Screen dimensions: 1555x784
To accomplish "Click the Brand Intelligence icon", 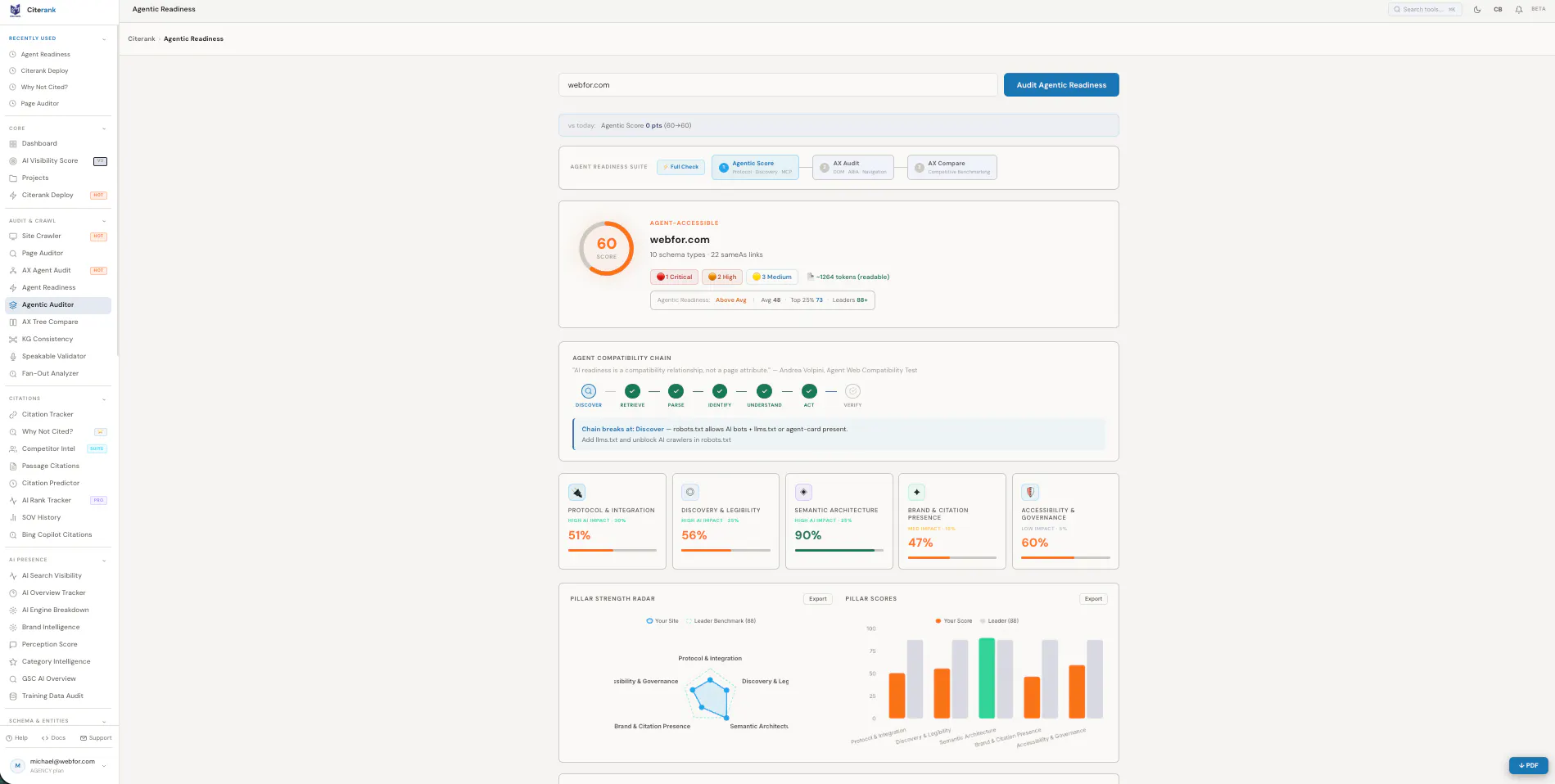I will pyautogui.click(x=13, y=628).
